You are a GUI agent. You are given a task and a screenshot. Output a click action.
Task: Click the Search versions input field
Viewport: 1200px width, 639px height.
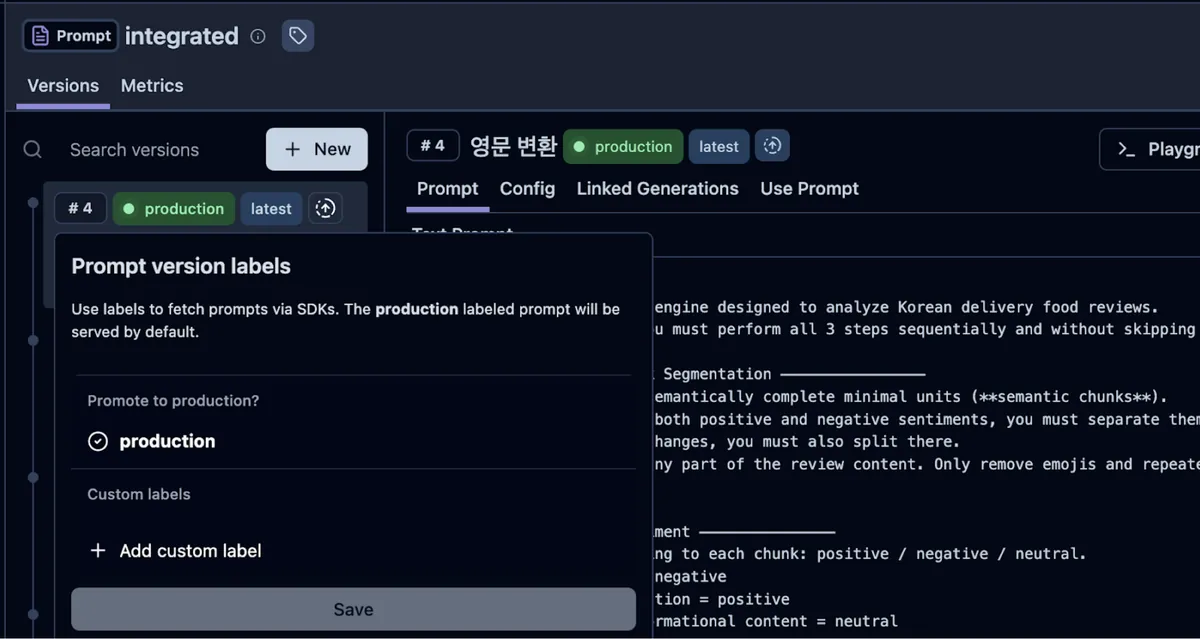134,149
